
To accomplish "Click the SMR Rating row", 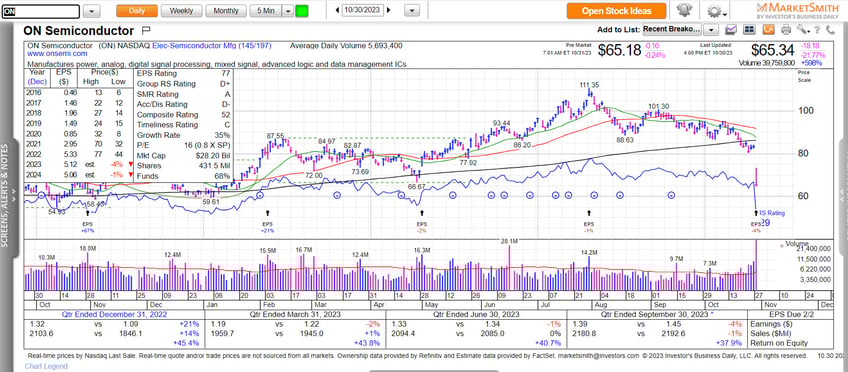I will click(x=183, y=94).
